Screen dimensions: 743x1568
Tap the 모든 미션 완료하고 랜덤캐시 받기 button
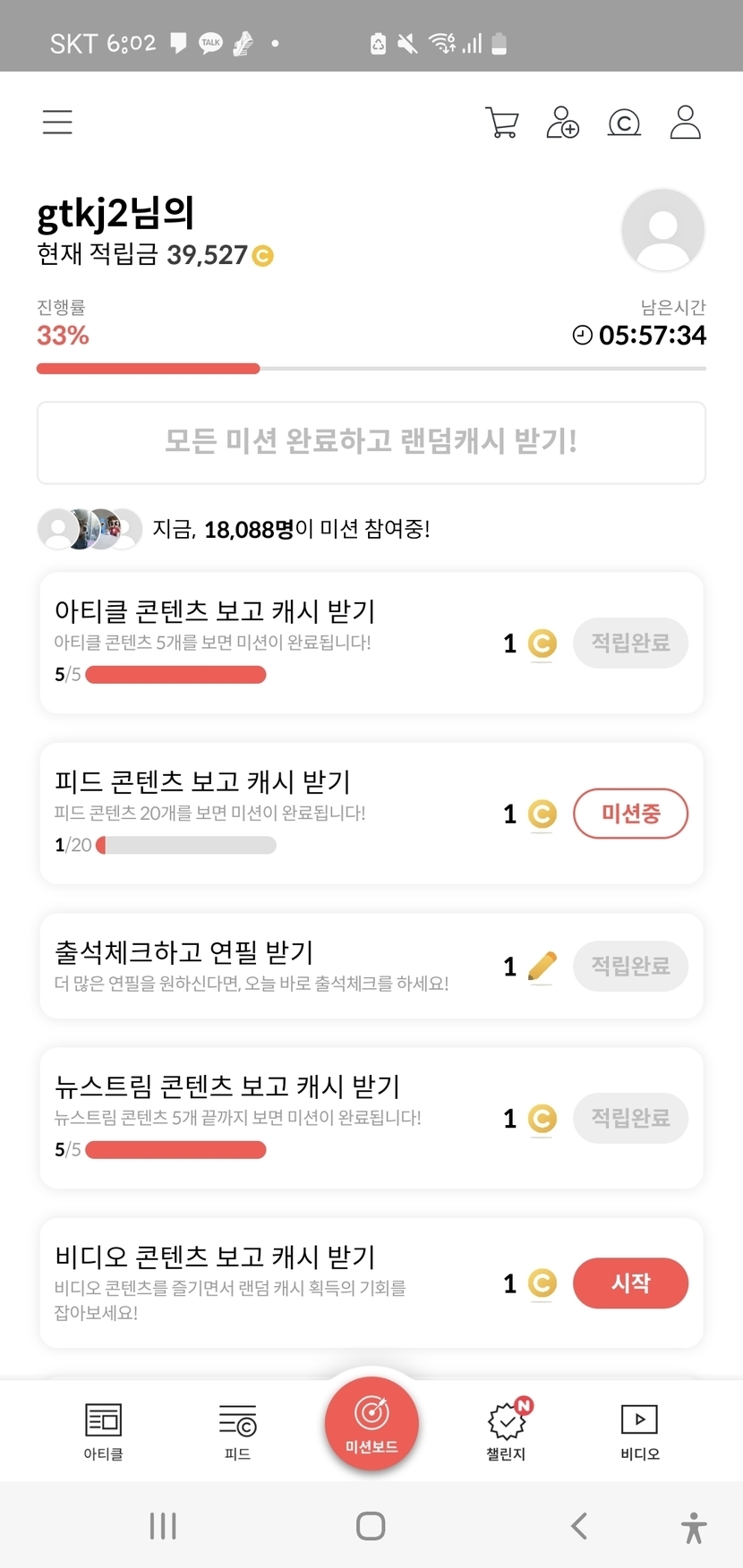(371, 442)
